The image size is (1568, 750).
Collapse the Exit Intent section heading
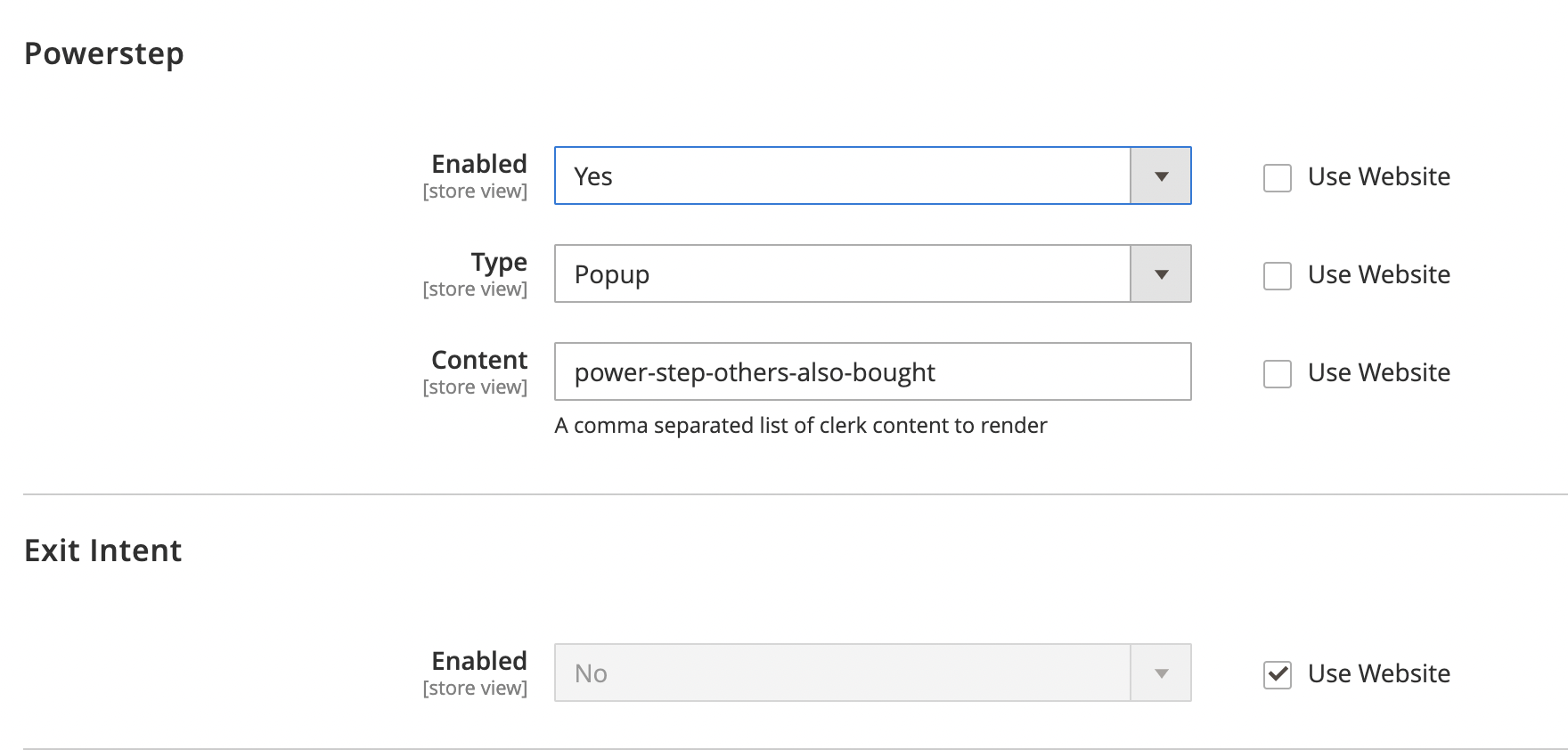pyautogui.click(x=103, y=550)
